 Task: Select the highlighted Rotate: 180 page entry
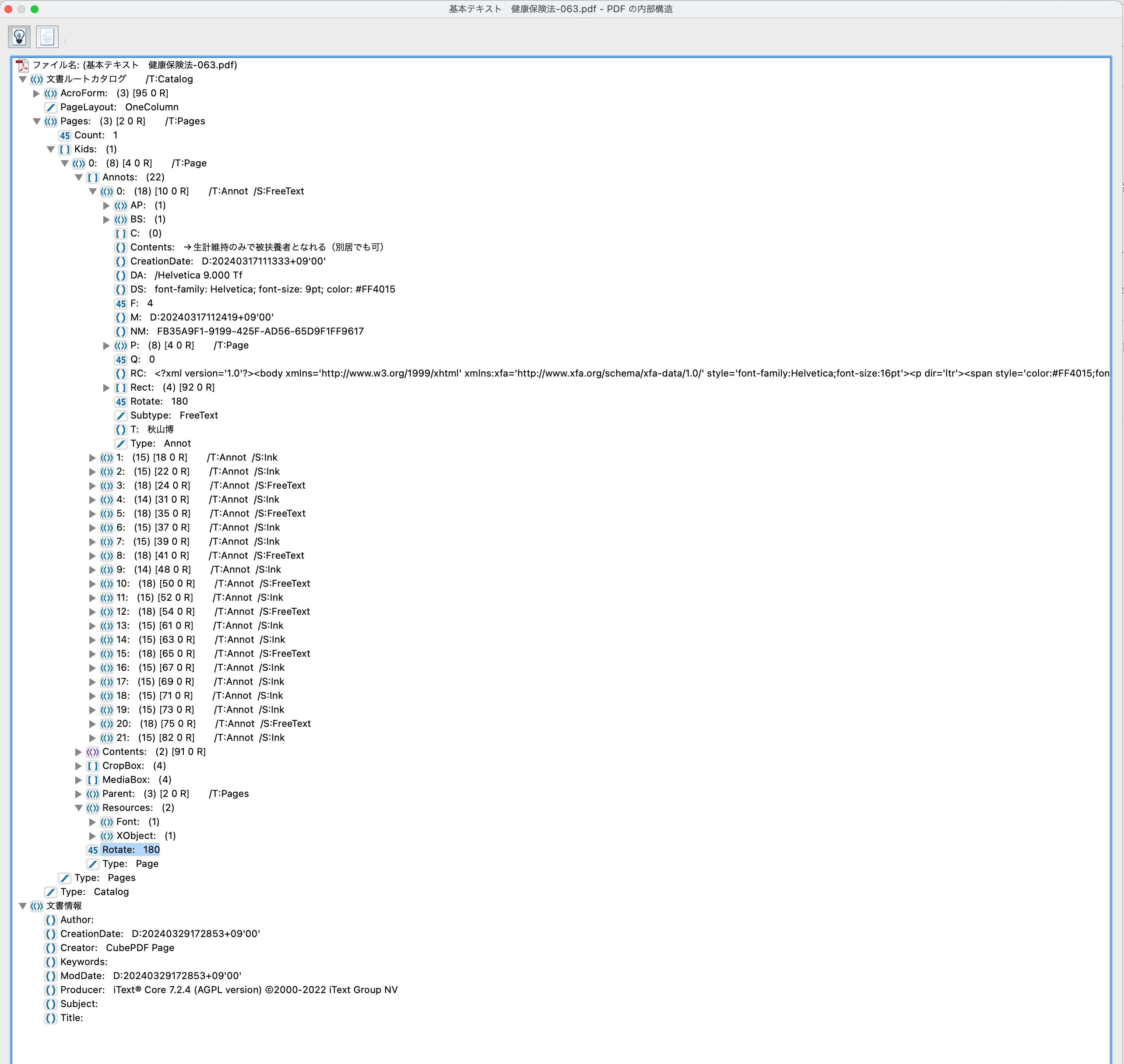(x=130, y=849)
